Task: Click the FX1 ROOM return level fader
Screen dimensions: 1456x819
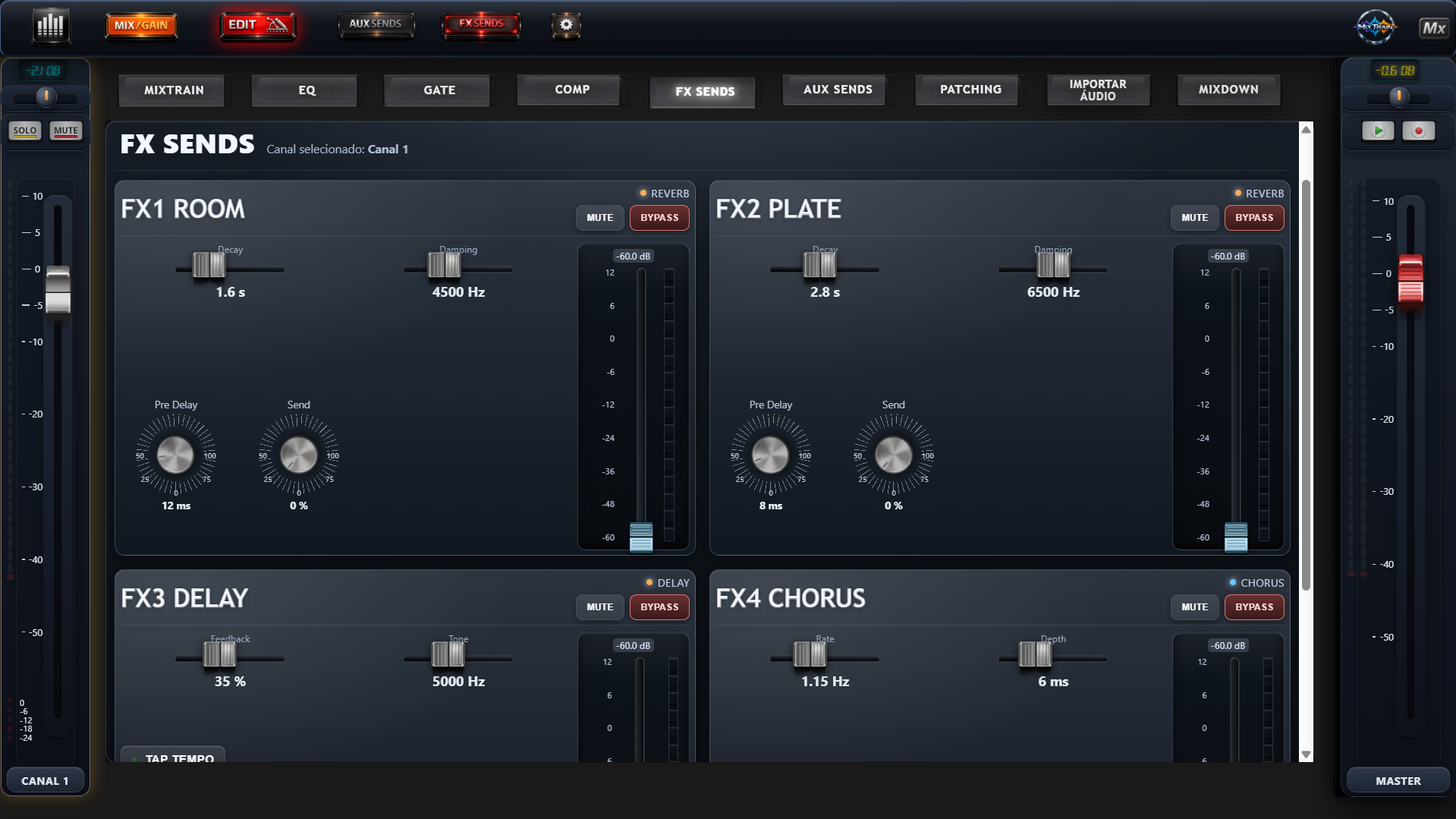Action: pyautogui.click(x=641, y=537)
